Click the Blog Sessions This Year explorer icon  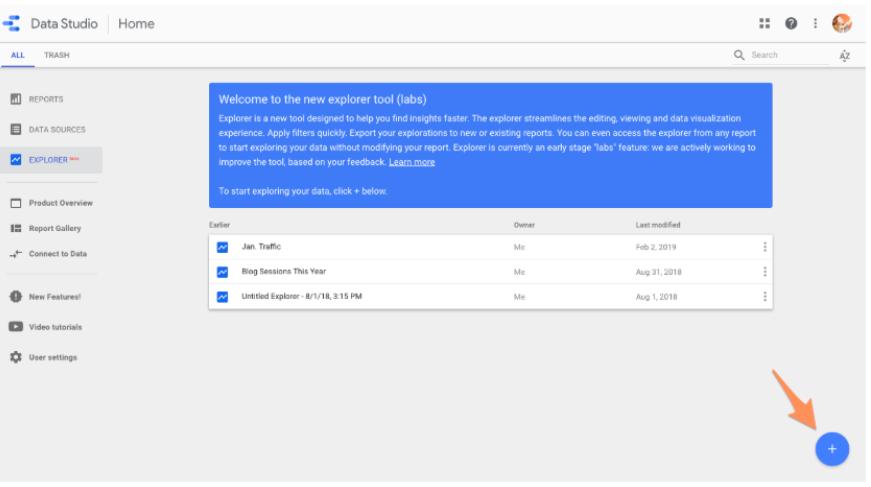pos(222,272)
